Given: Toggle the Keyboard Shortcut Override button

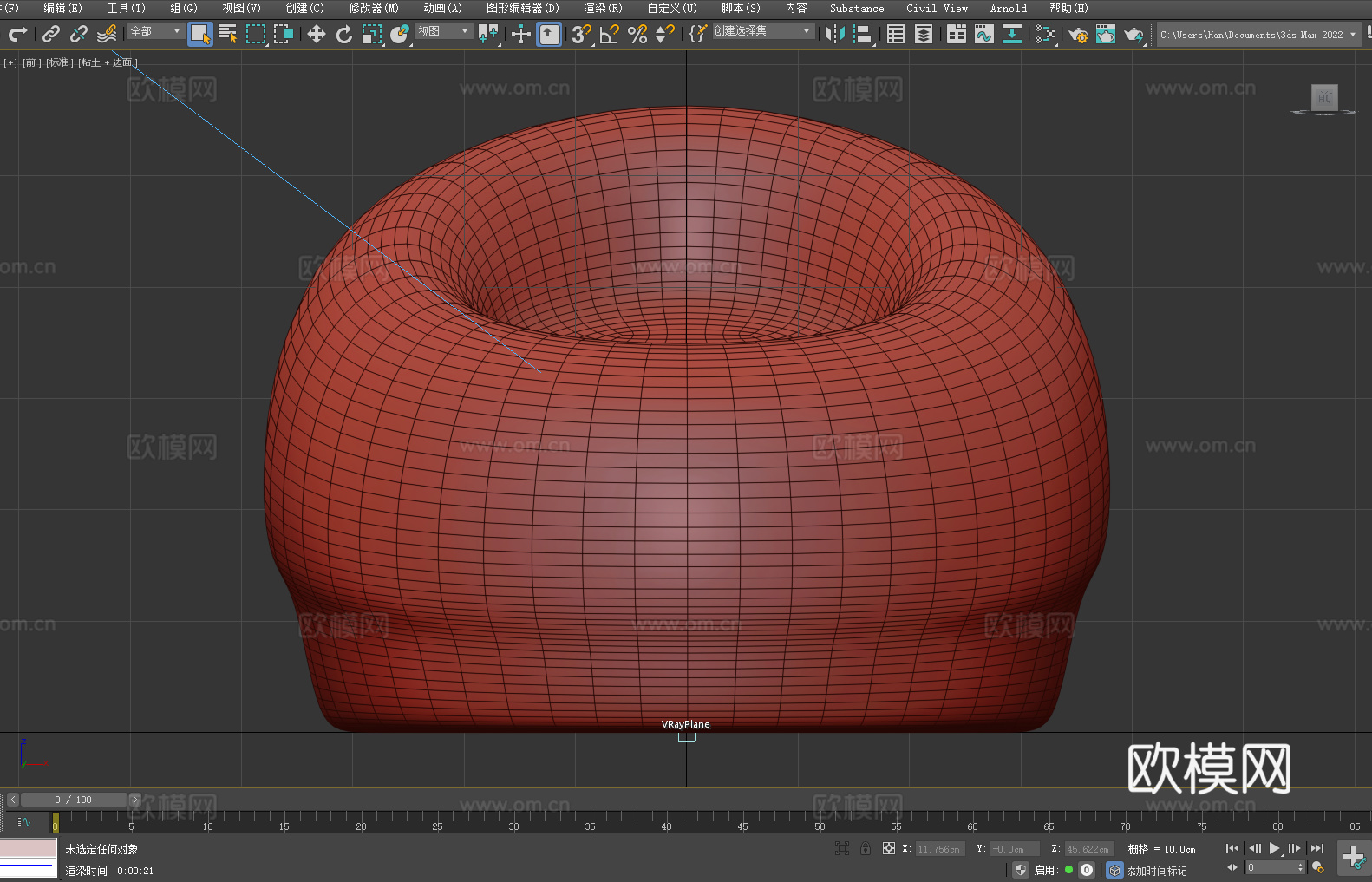Looking at the screenshot, I should tap(549, 34).
